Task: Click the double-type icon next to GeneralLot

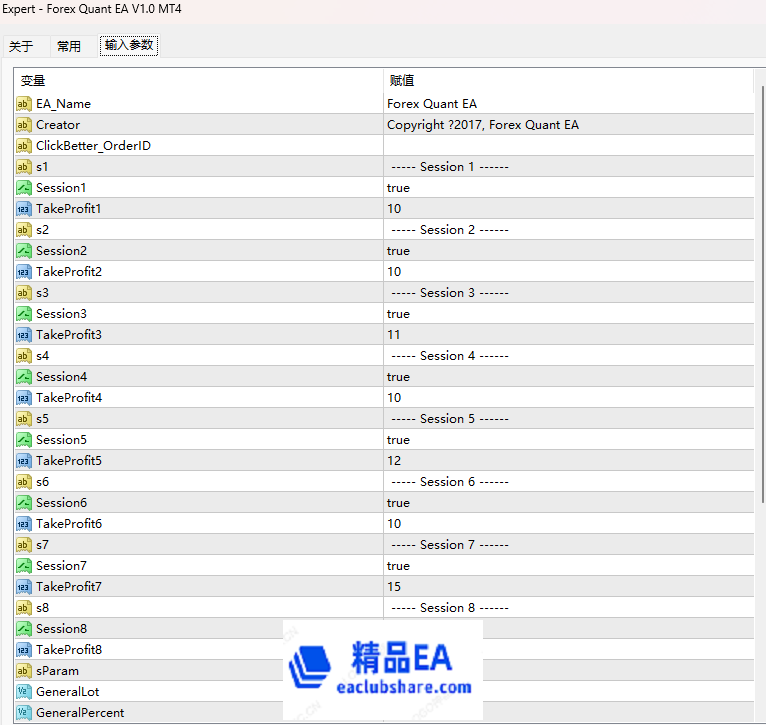Action: pos(23,692)
